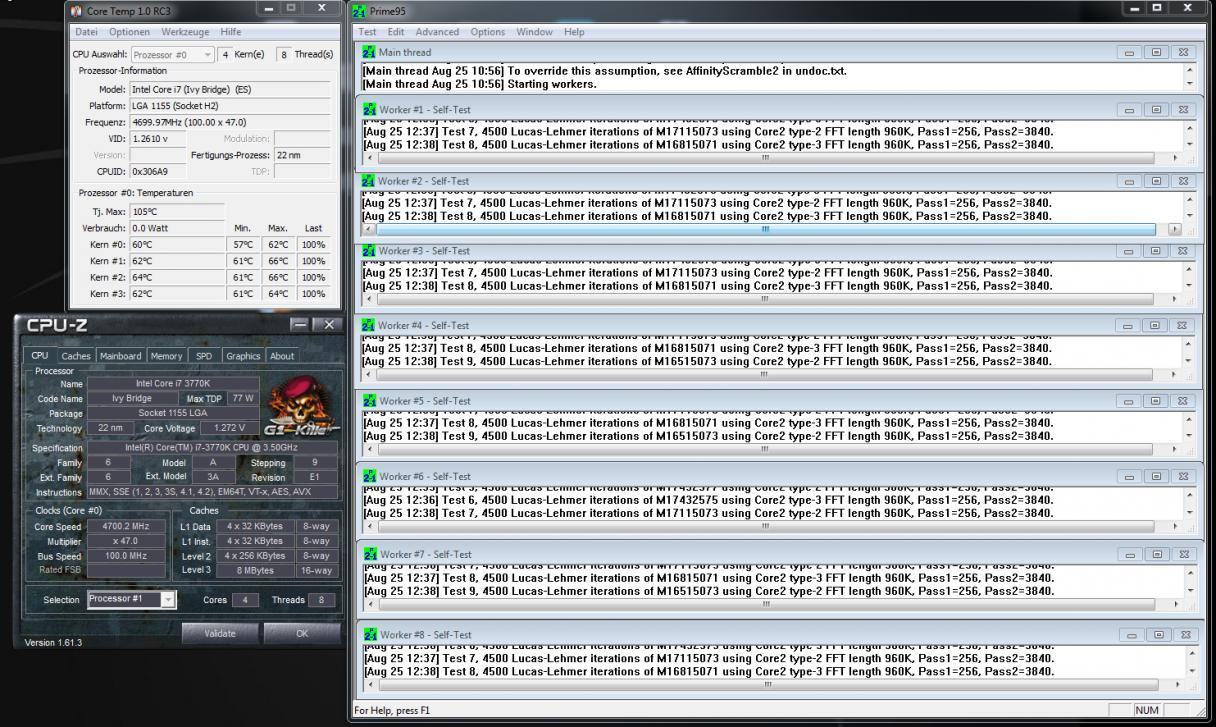Image resolution: width=1216 pixels, height=727 pixels.
Task: Click the Kern #2 temperature 64°C
Action: (177, 277)
